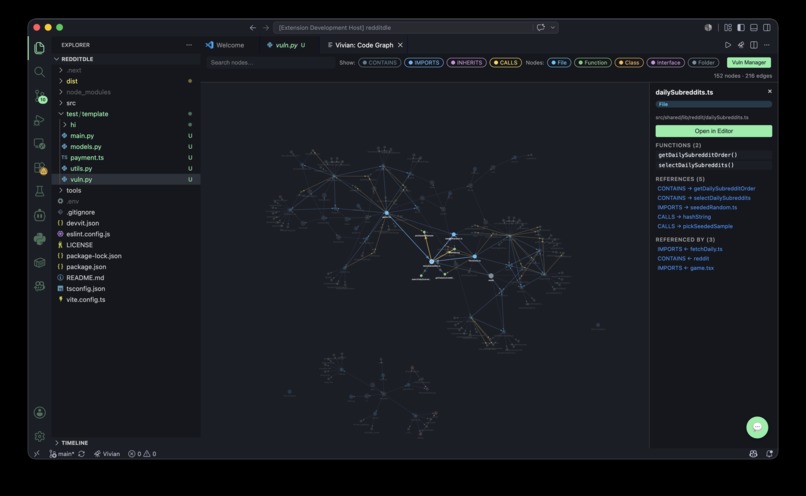
Task: Toggle the Interface node filter
Action: click(665, 63)
